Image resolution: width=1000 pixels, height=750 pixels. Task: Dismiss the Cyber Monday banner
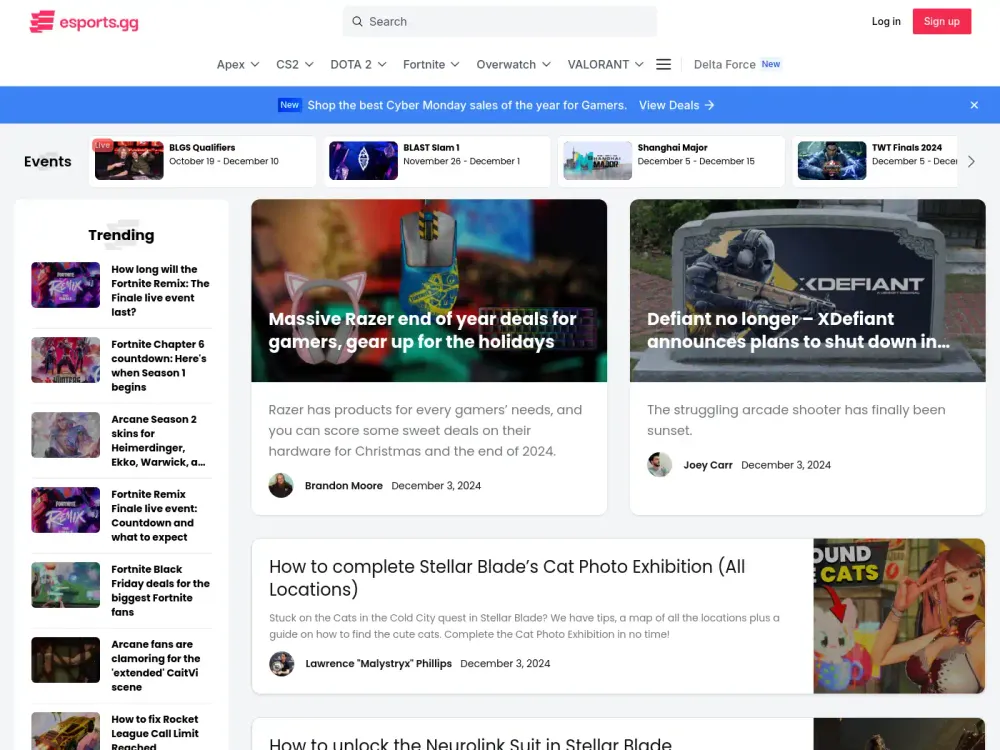tap(974, 105)
